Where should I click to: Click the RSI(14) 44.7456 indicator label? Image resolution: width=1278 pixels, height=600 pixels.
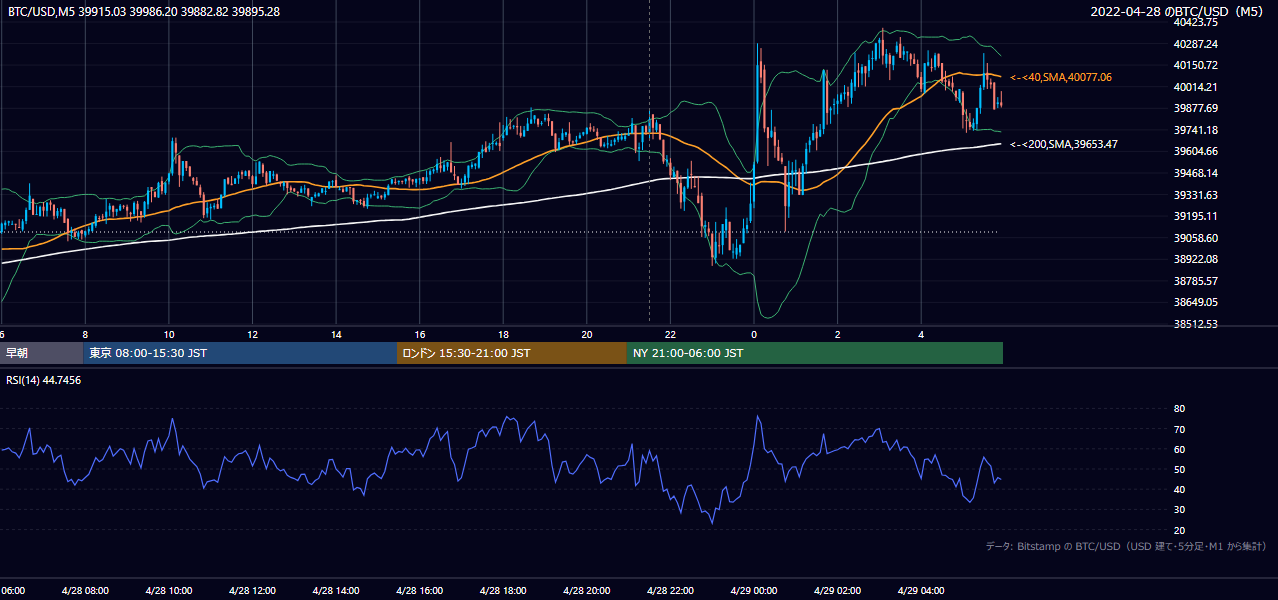pyautogui.click(x=44, y=380)
